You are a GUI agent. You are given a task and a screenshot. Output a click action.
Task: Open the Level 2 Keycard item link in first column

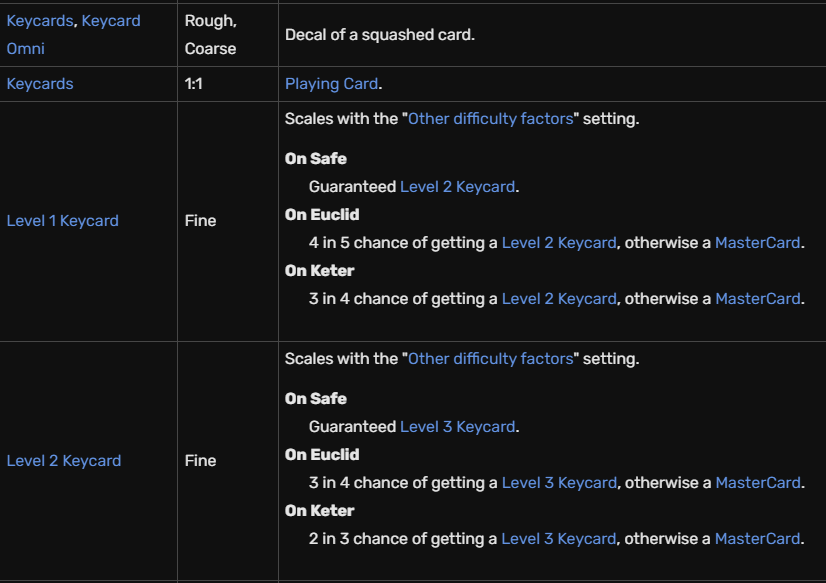coord(64,461)
